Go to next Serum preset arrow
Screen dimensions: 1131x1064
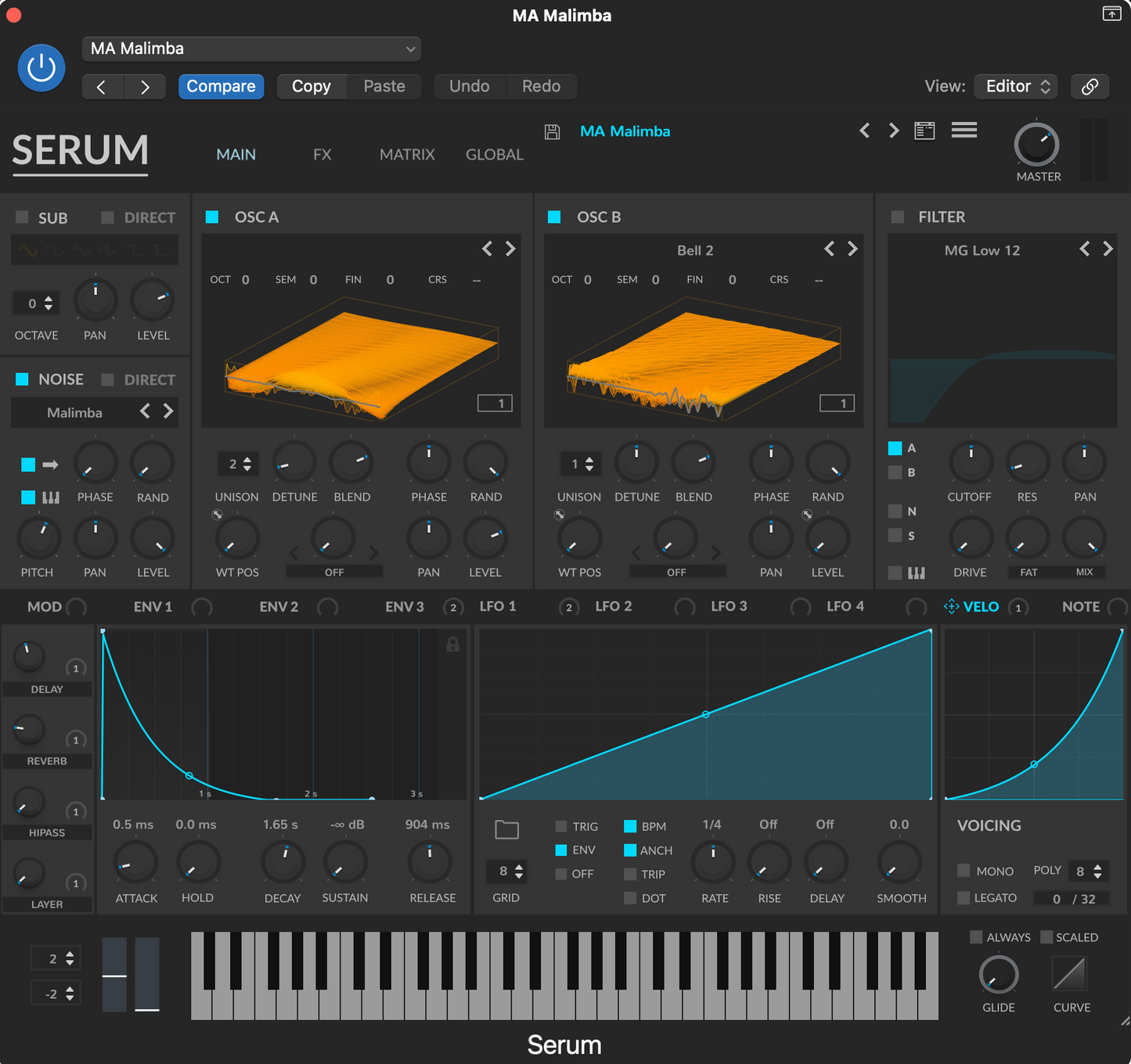point(894,131)
